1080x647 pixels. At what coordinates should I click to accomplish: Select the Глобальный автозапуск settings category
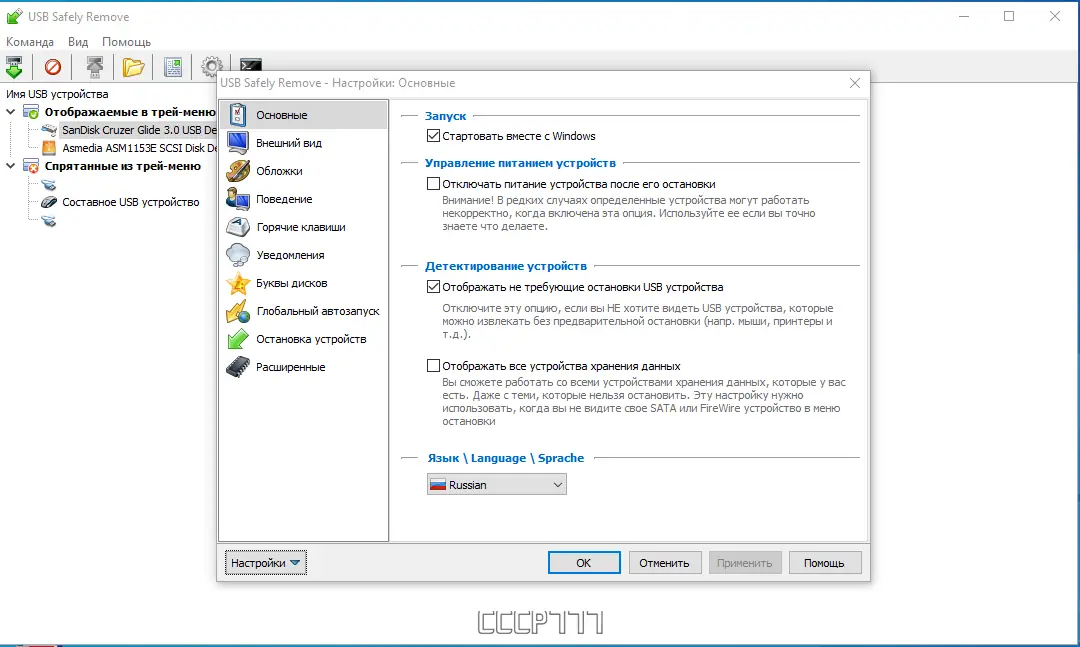303,311
